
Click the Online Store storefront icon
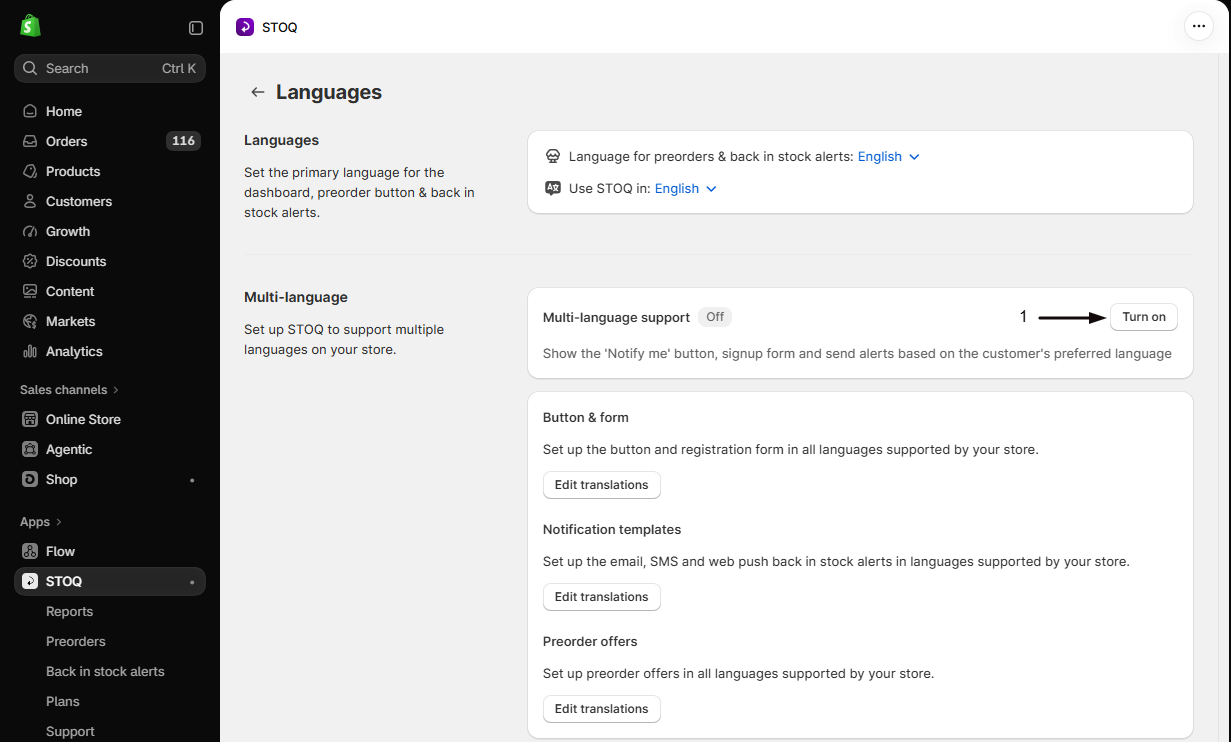click(30, 419)
